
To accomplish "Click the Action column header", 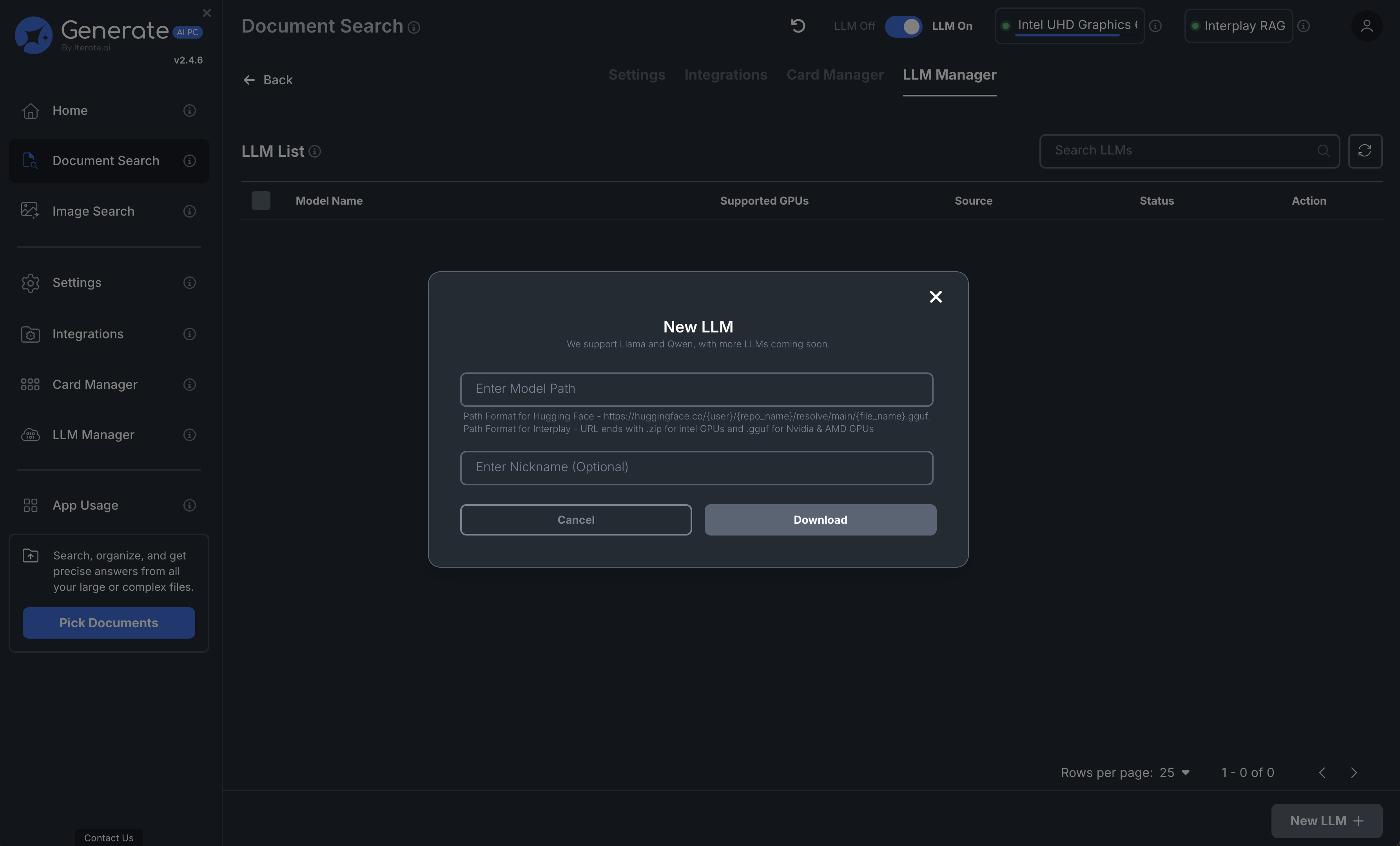I will click(1309, 201).
